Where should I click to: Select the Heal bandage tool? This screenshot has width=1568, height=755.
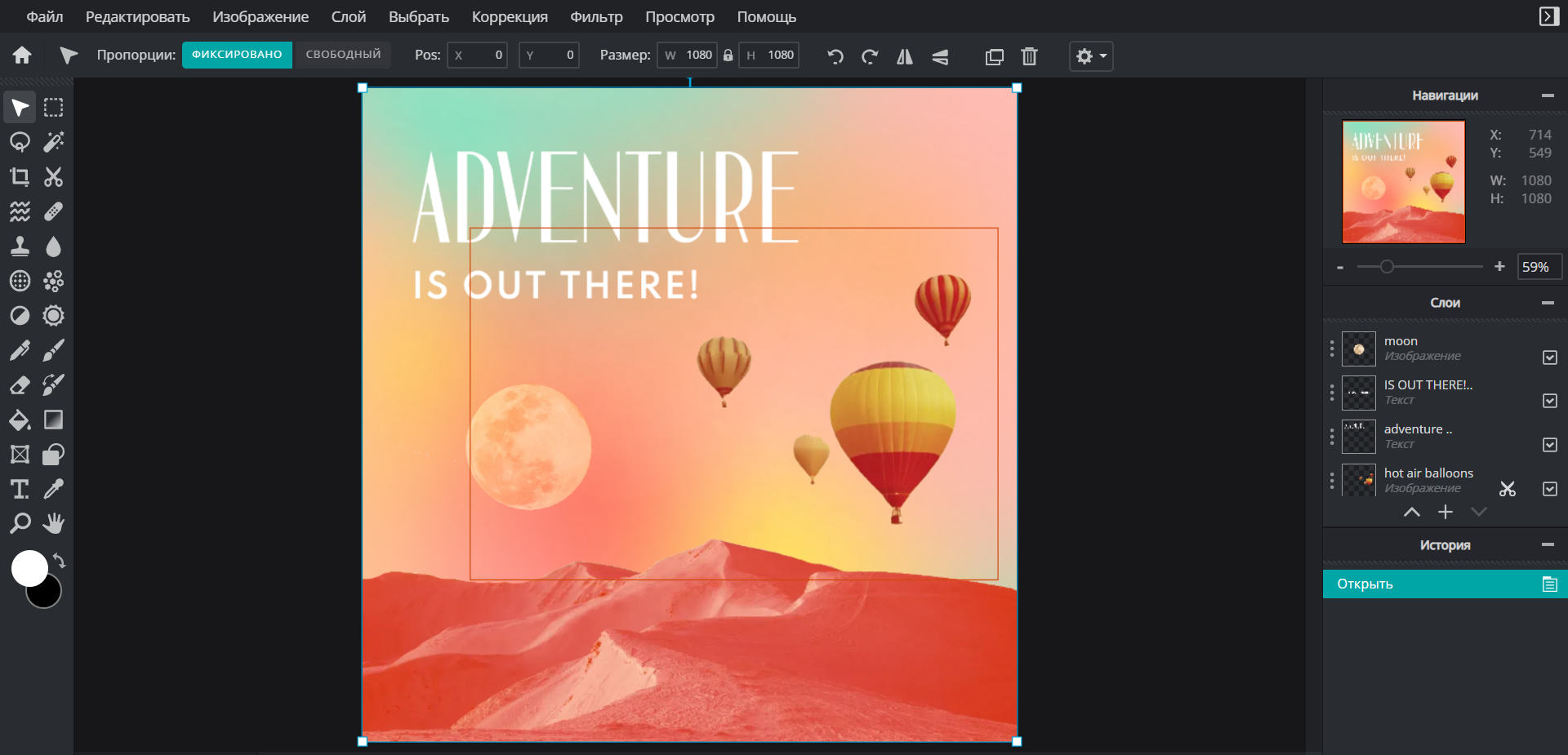[x=54, y=211]
